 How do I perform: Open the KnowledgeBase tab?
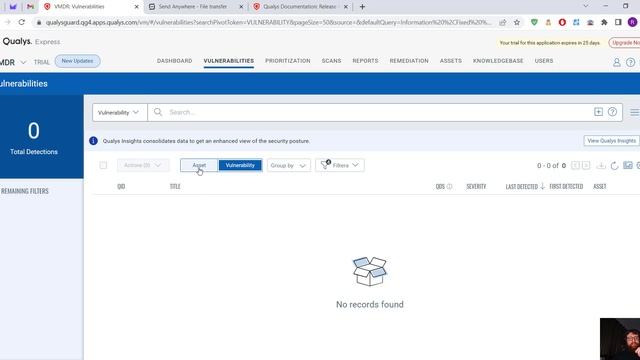(x=498, y=61)
